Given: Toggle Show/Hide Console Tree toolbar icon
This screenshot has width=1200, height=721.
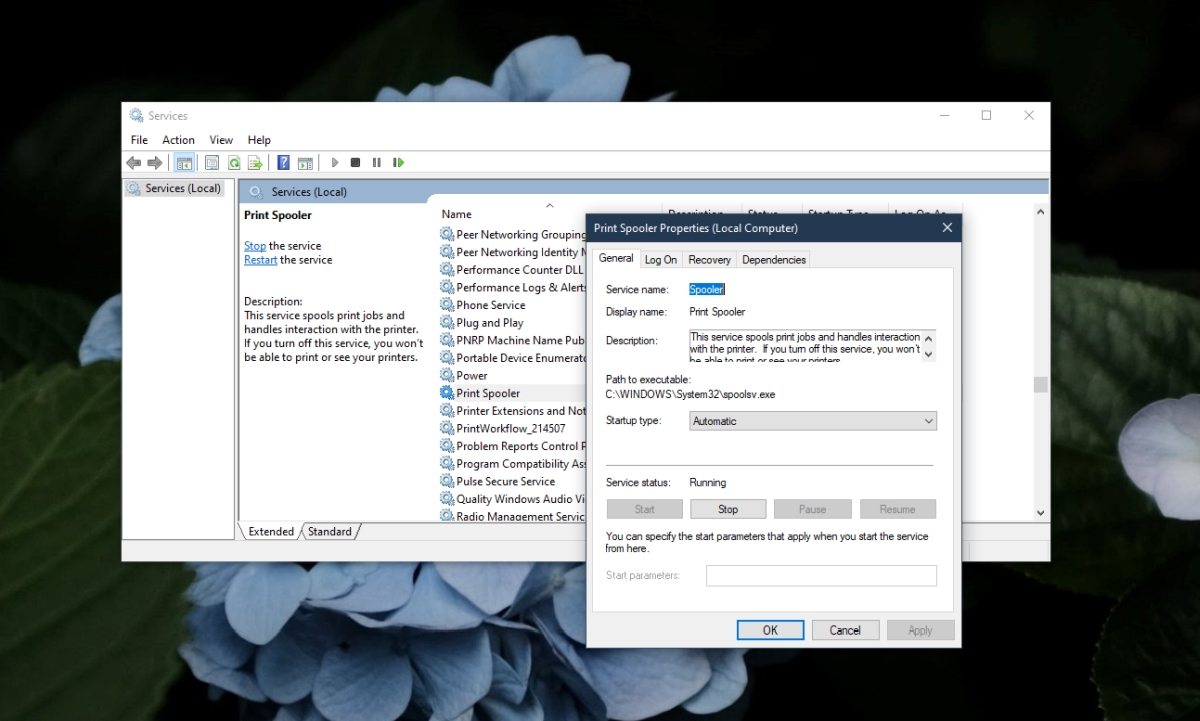Looking at the screenshot, I should click(x=184, y=162).
